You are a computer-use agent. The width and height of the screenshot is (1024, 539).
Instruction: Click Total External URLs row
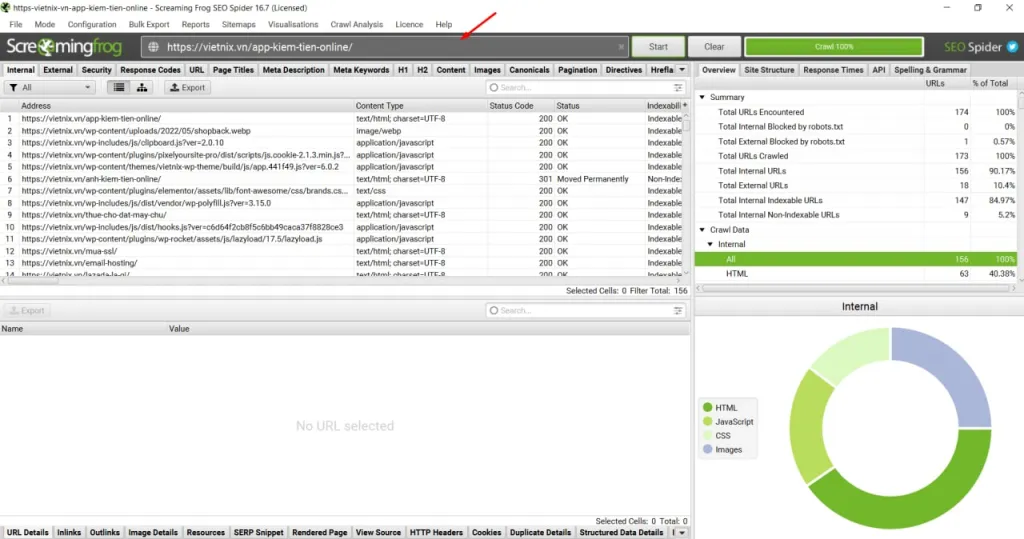(x=856, y=186)
